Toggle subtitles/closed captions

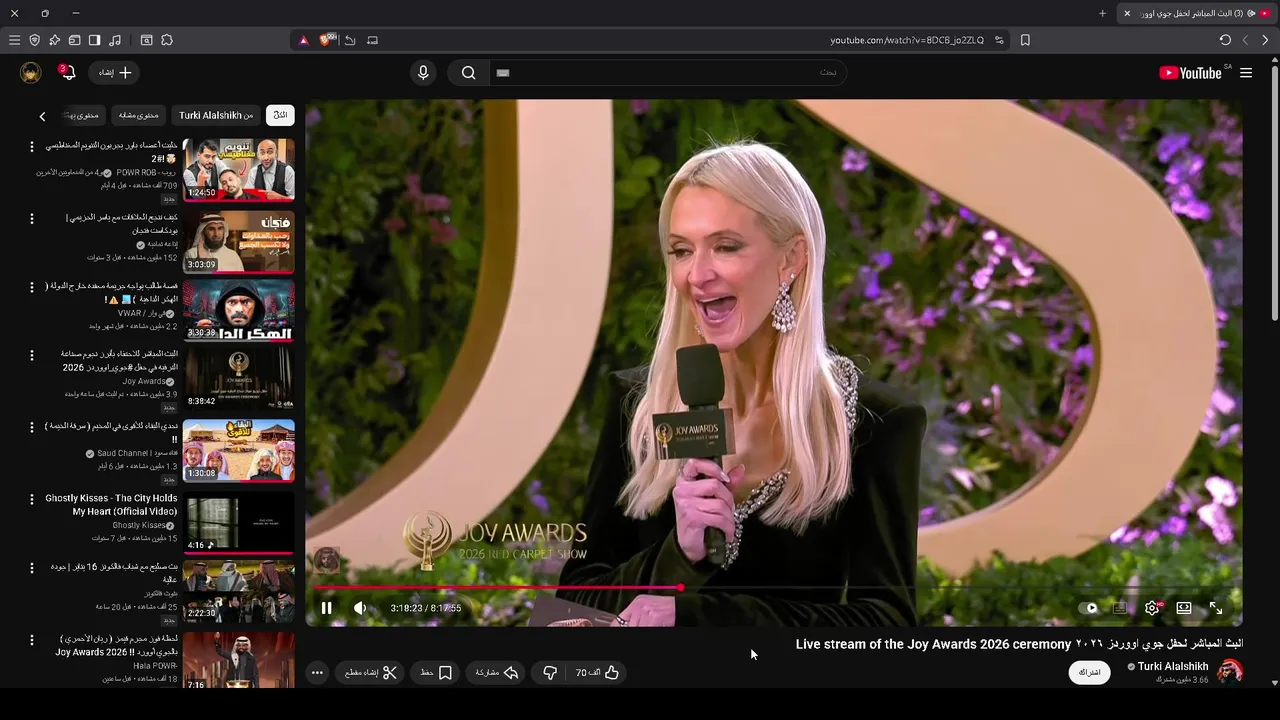(1120, 608)
